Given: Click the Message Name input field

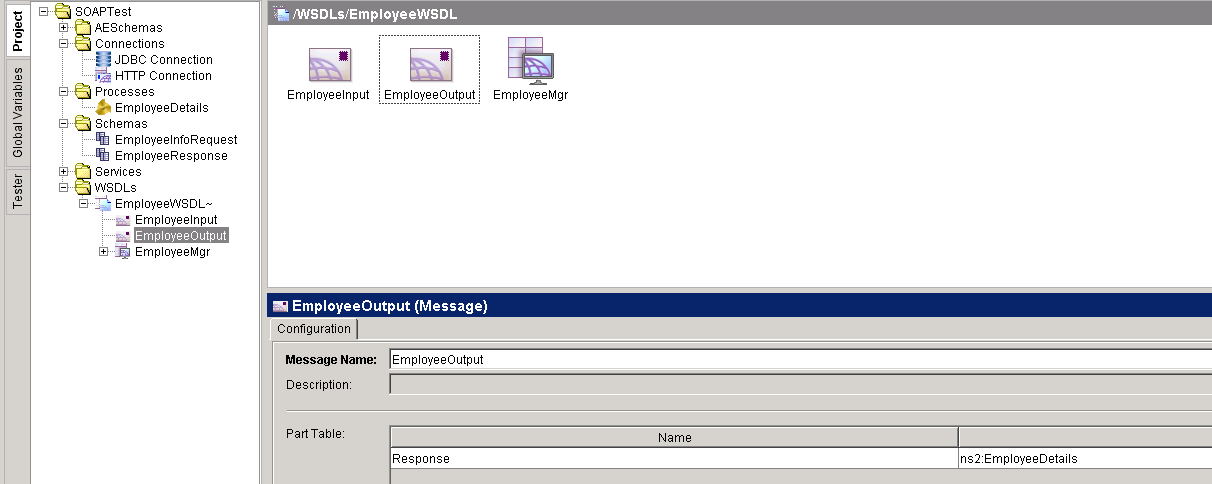Looking at the screenshot, I should tap(800, 360).
